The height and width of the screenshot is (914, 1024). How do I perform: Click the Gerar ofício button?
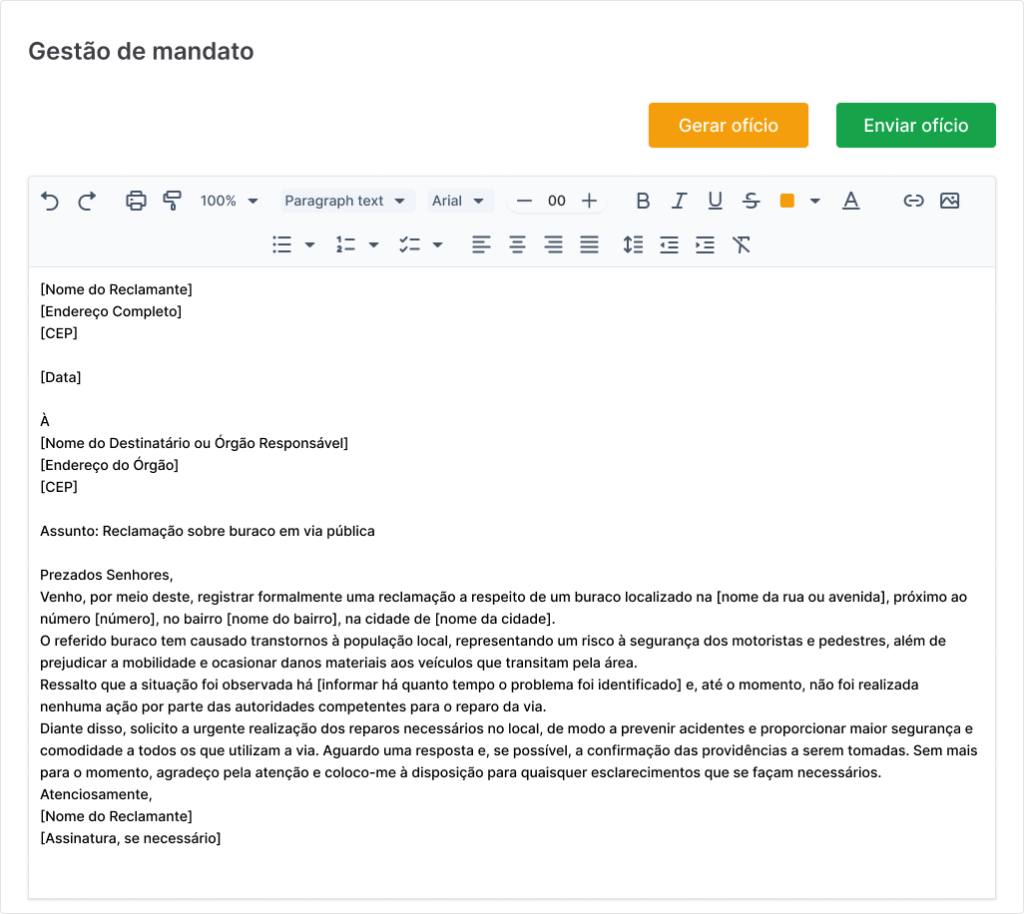[x=728, y=125]
